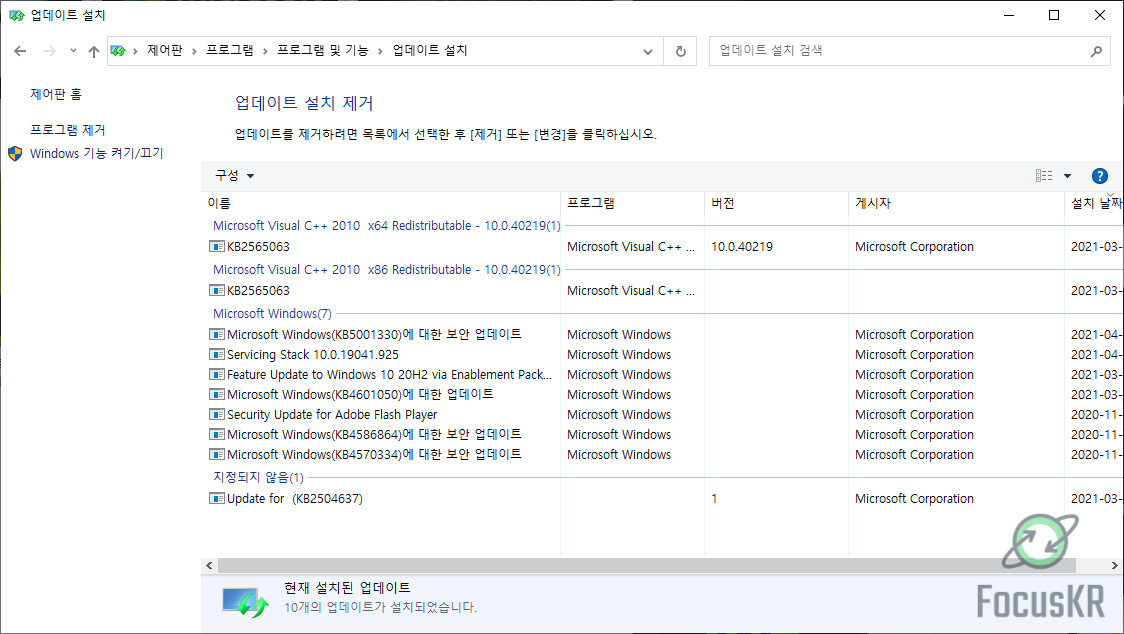
Task: Click the horizontal scrollbar thumb
Action: point(647,566)
